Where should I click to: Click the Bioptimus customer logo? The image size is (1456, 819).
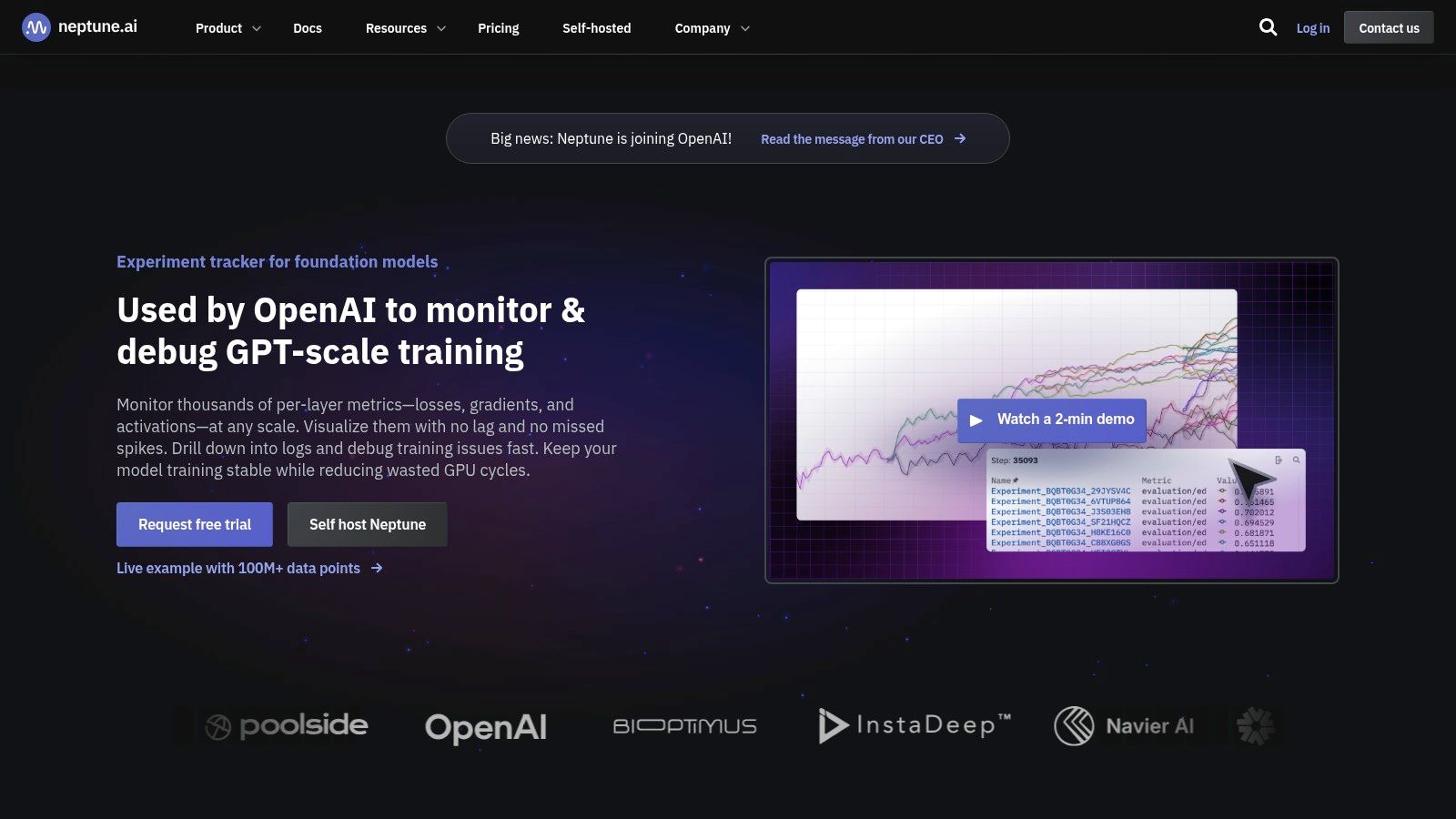pyautogui.click(x=684, y=726)
